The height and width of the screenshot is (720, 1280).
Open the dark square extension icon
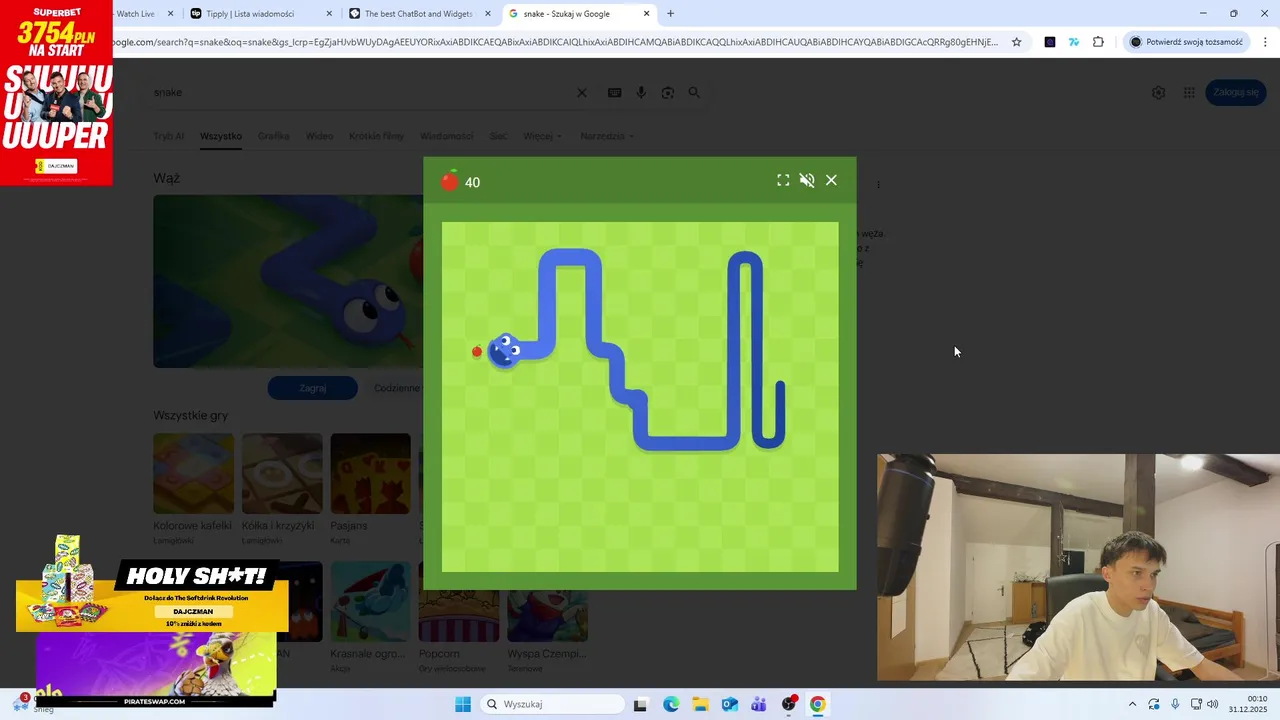1050,42
